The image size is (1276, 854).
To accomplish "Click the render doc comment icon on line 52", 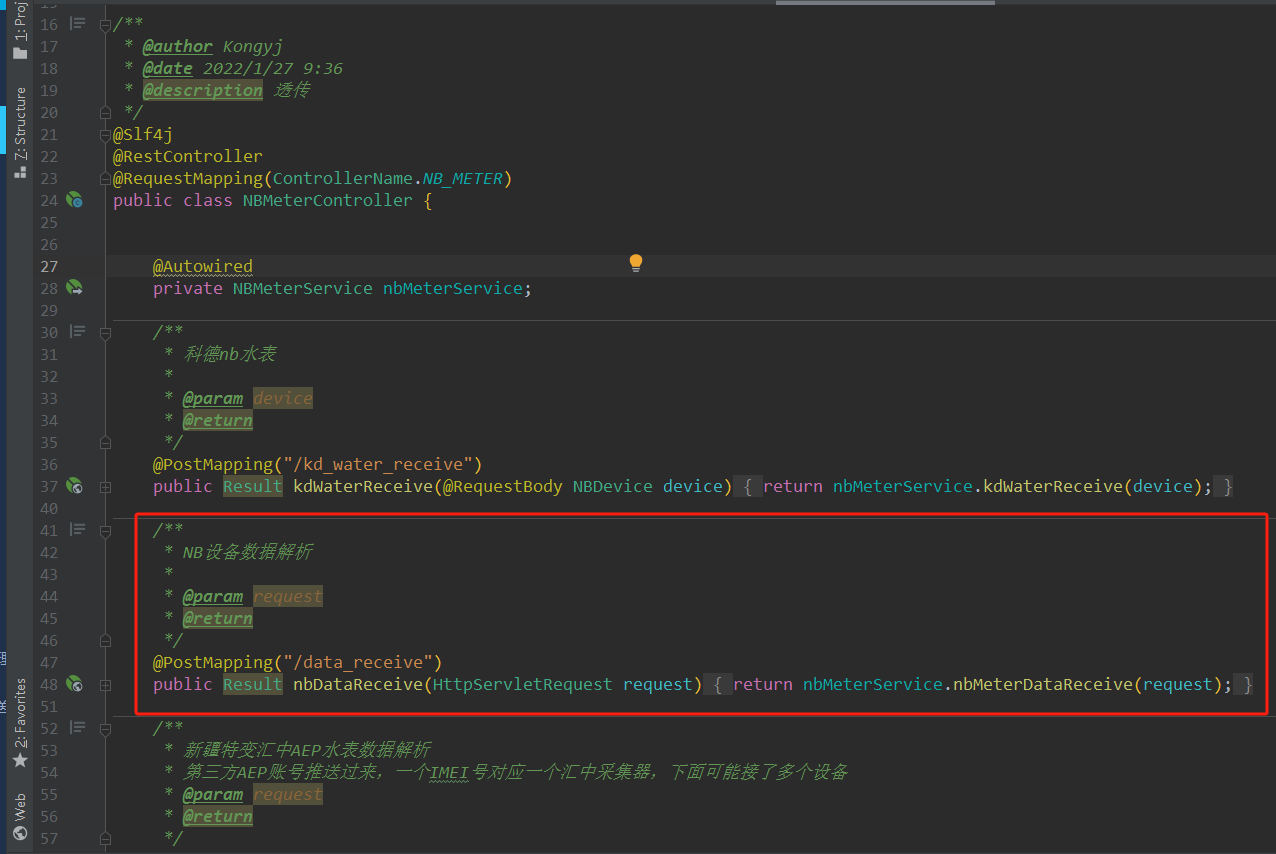I will [77, 728].
